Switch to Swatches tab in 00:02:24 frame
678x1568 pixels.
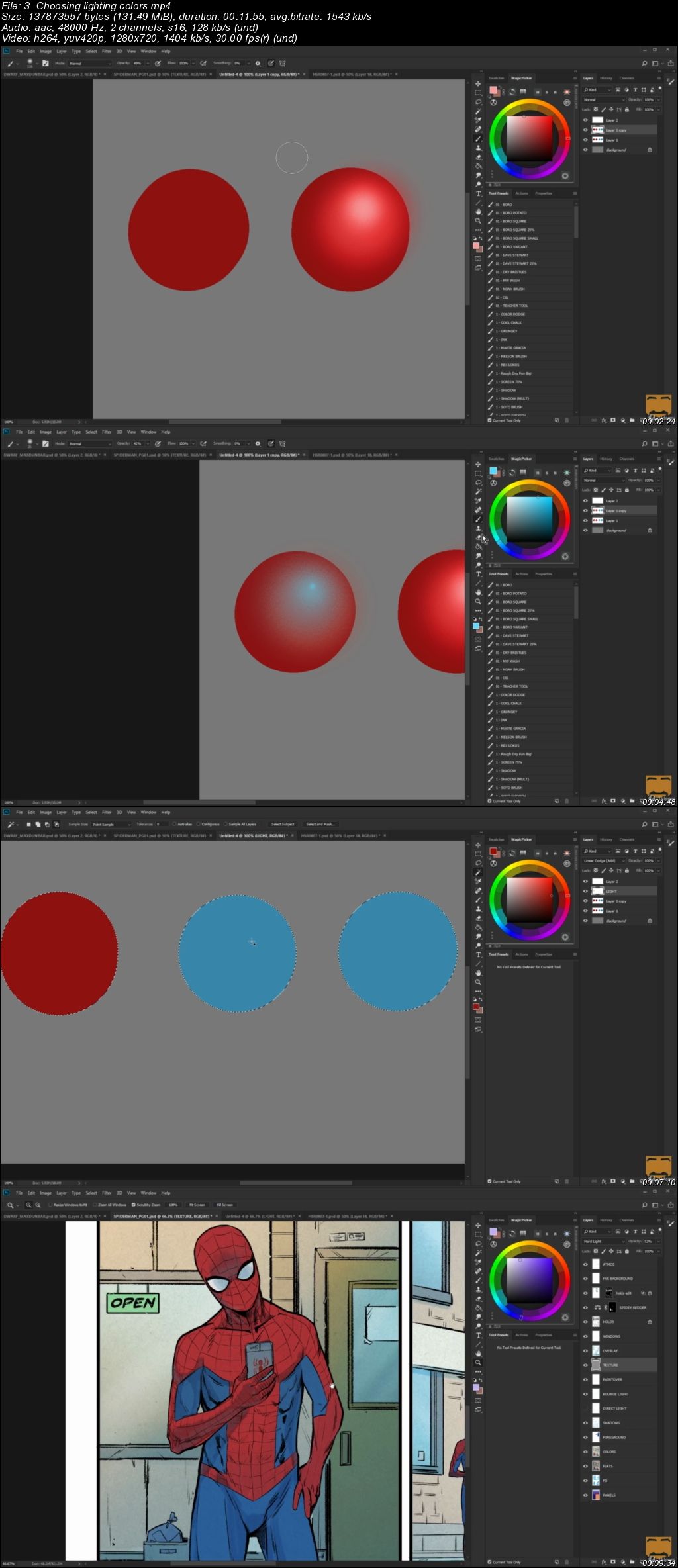point(497,78)
